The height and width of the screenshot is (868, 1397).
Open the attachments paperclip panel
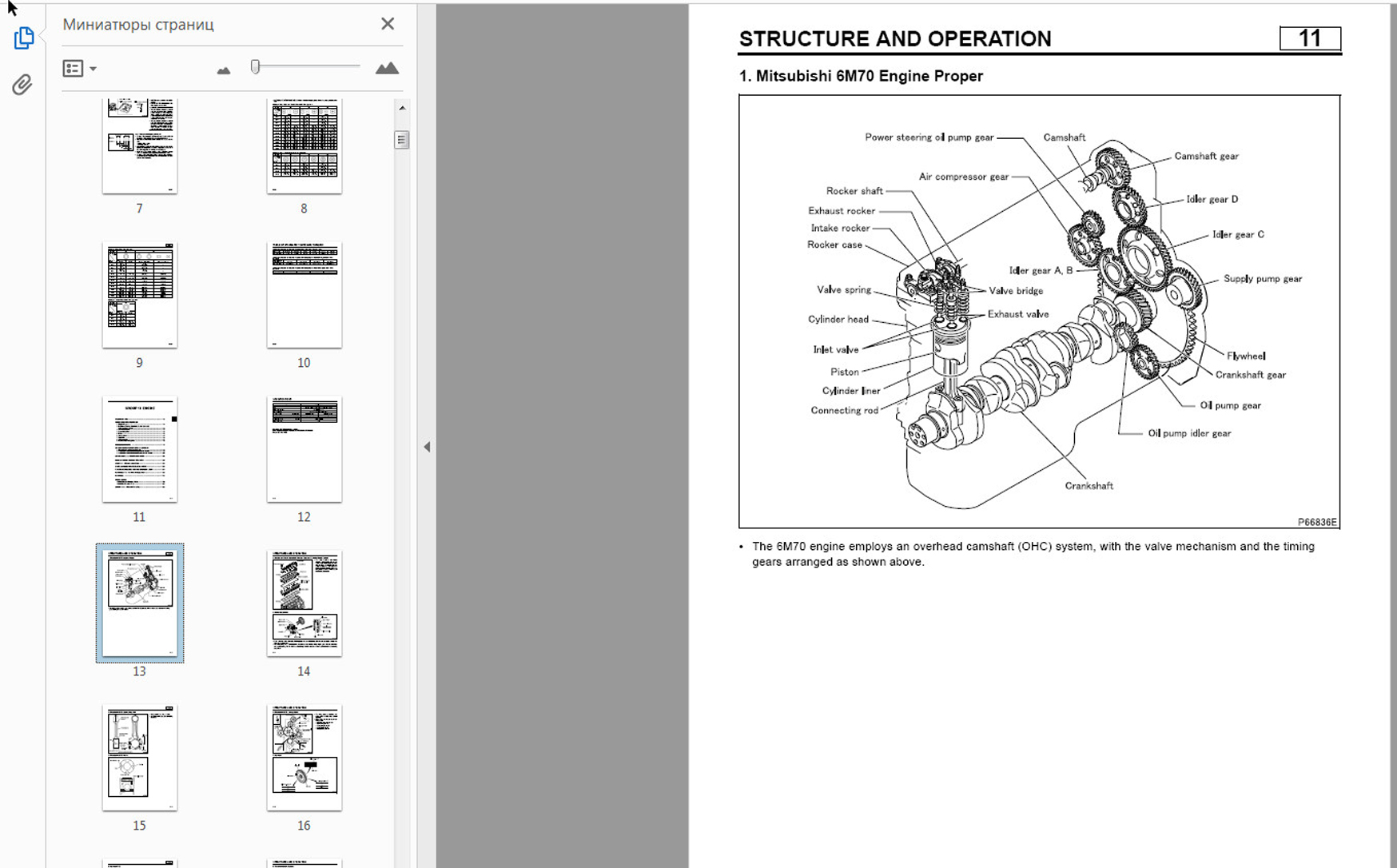pos(22,85)
